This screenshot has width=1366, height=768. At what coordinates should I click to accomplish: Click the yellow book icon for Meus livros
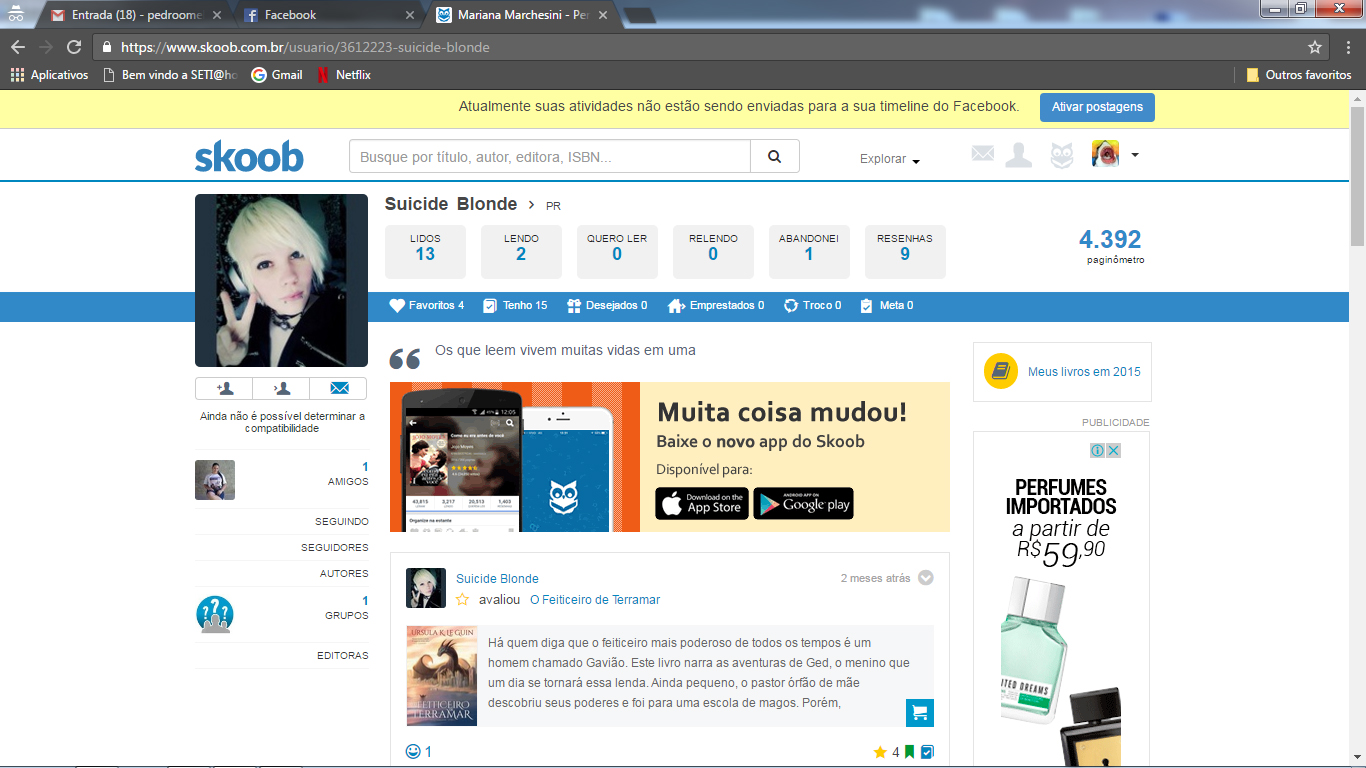coord(1000,371)
